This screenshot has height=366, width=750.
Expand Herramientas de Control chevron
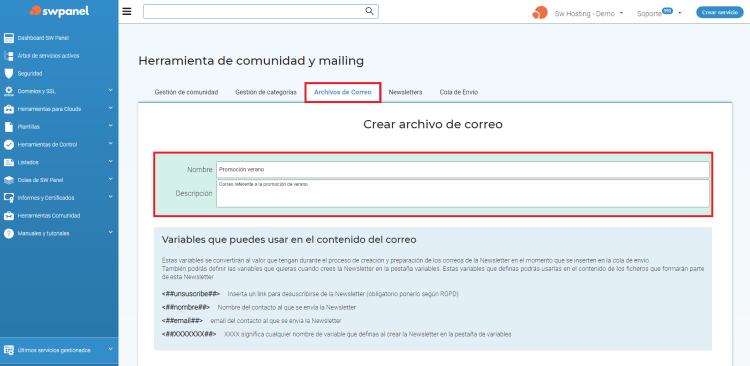point(110,144)
